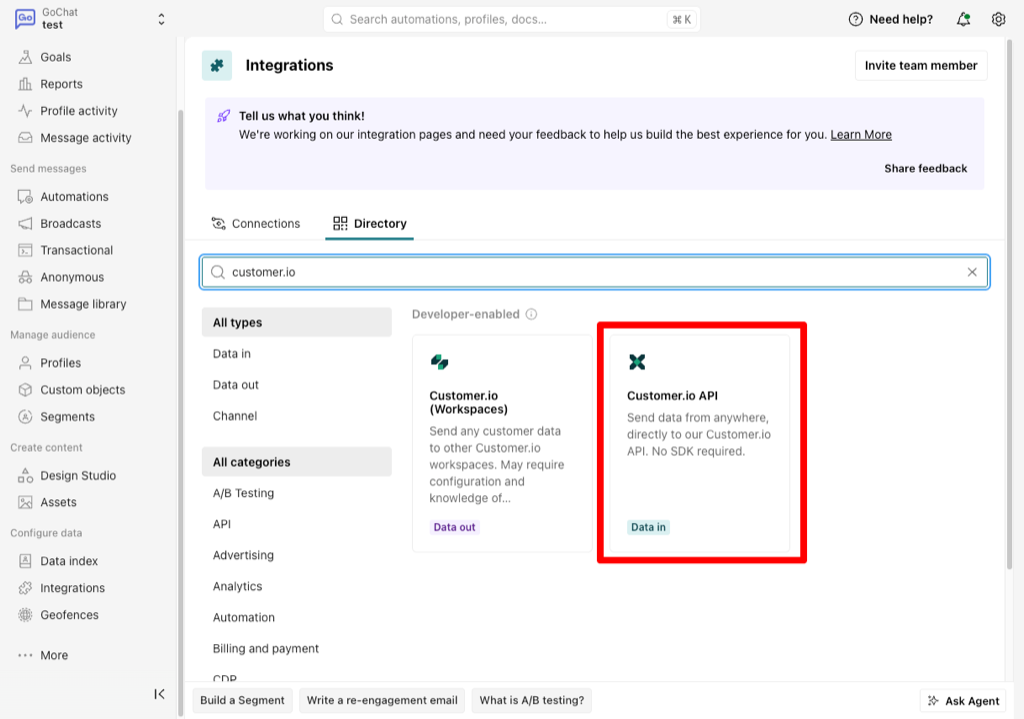Screen dimensions: 1024x719
Task: Filter integrations by Data out
Action: [236, 385]
